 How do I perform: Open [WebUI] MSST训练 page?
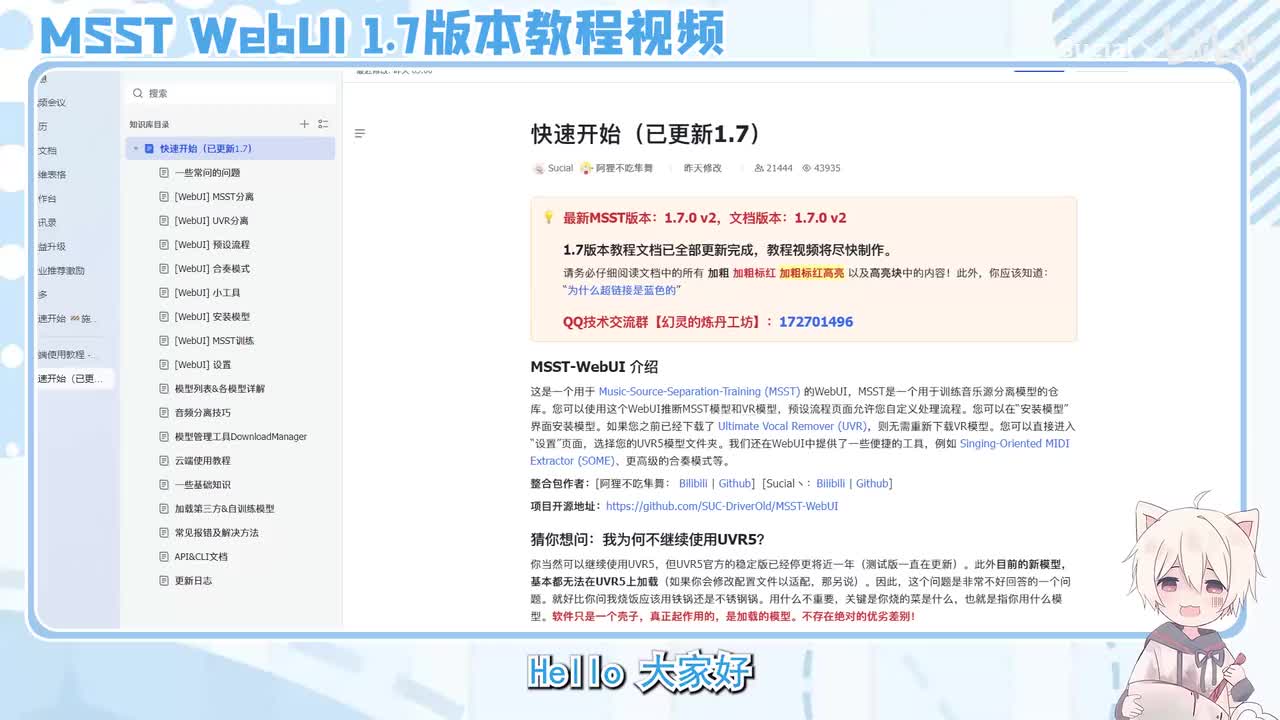(214, 341)
